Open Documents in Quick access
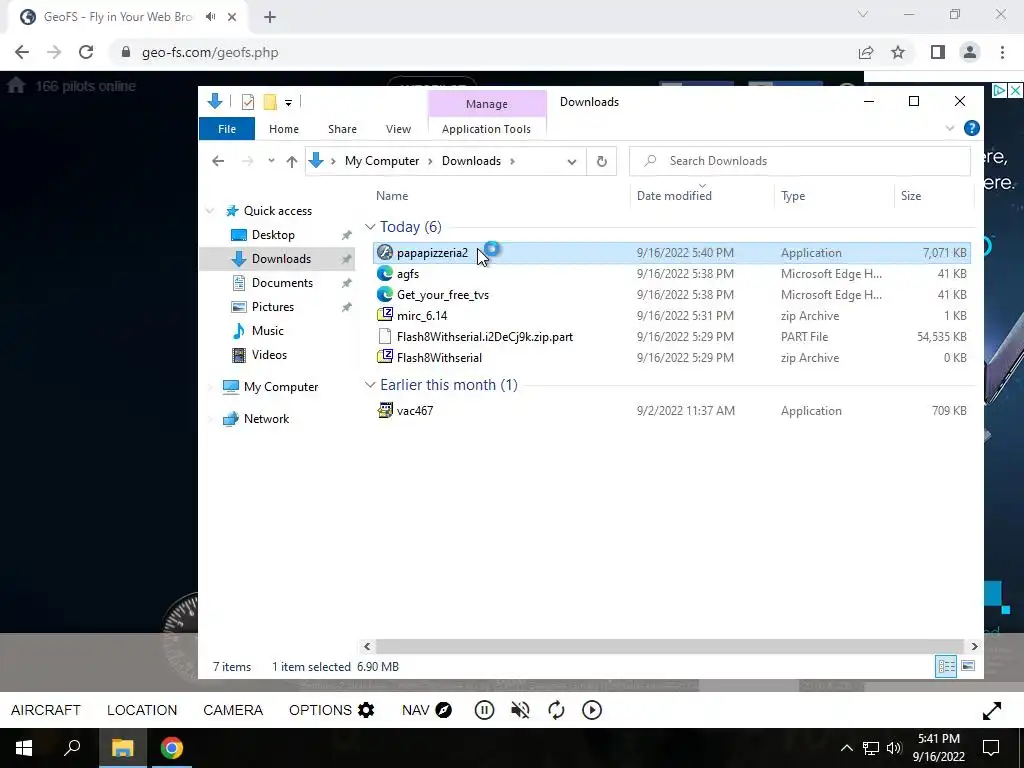This screenshot has height=768, width=1024. pyautogui.click(x=282, y=283)
